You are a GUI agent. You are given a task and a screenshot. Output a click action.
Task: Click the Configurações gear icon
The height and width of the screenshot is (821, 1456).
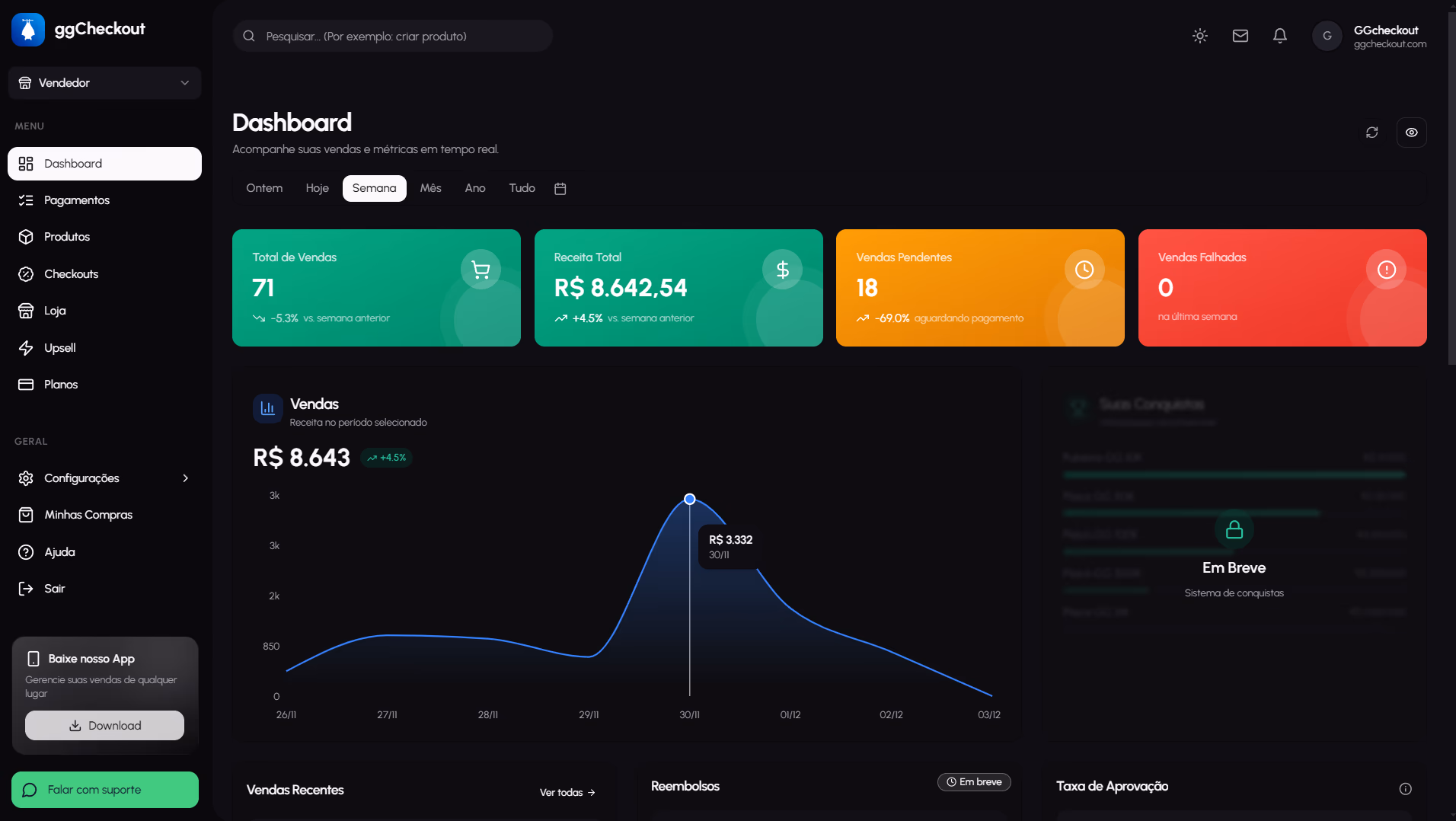(x=26, y=478)
